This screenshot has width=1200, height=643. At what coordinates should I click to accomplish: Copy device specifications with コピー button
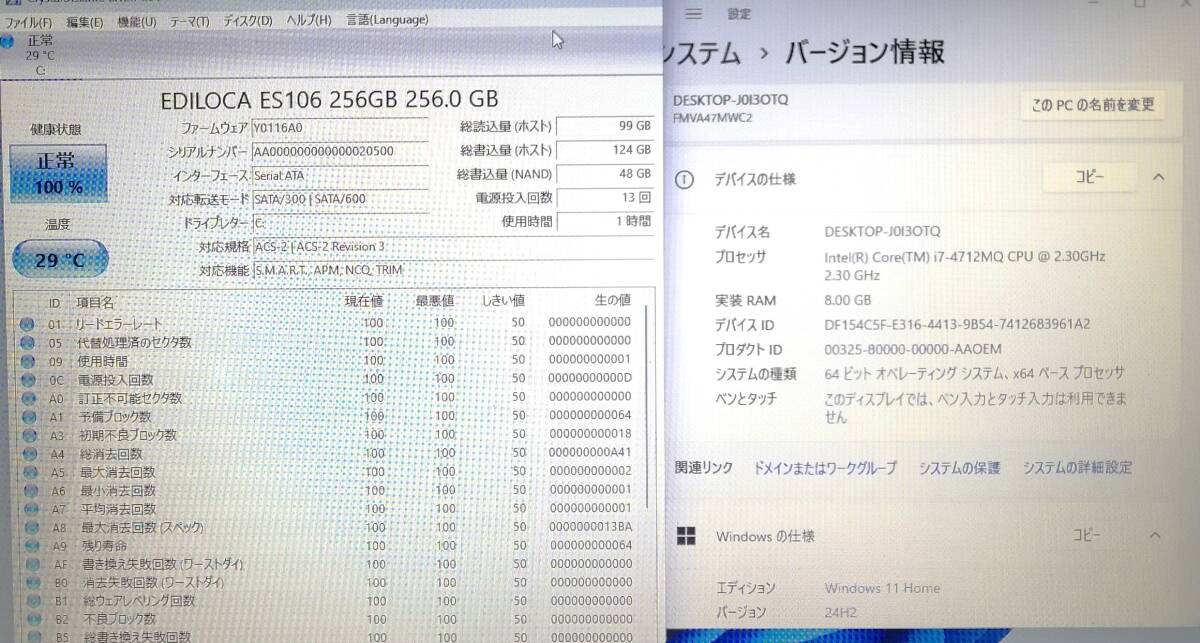click(x=1089, y=178)
